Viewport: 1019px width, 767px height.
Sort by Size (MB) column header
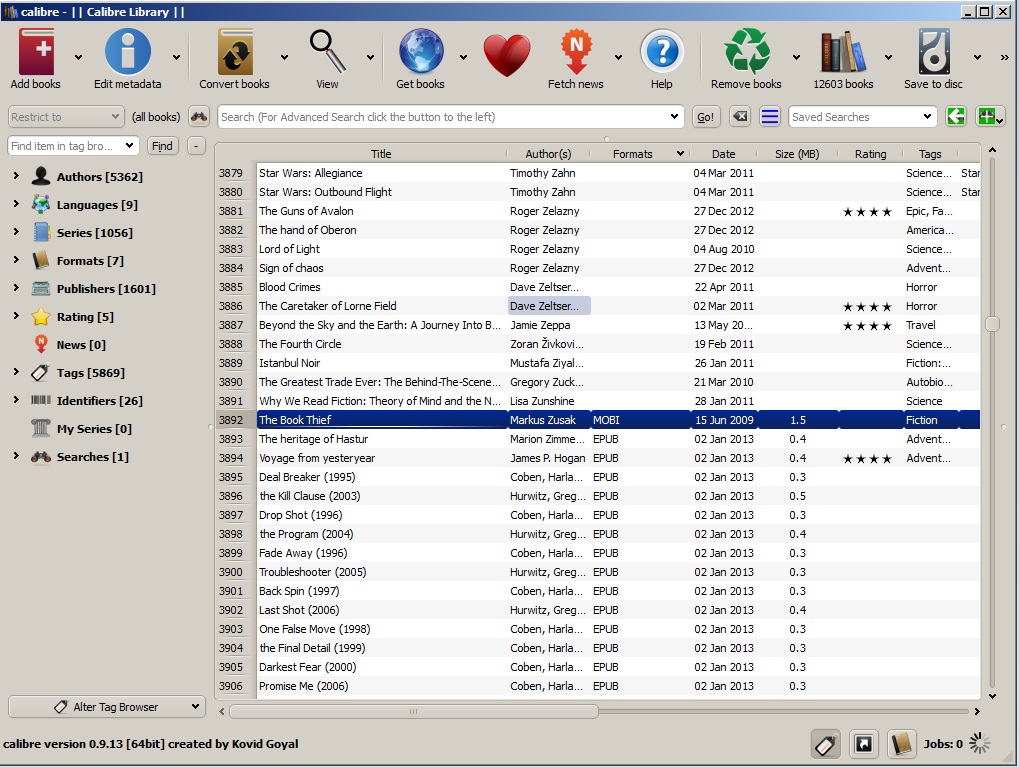pyautogui.click(x=797, y=154)
